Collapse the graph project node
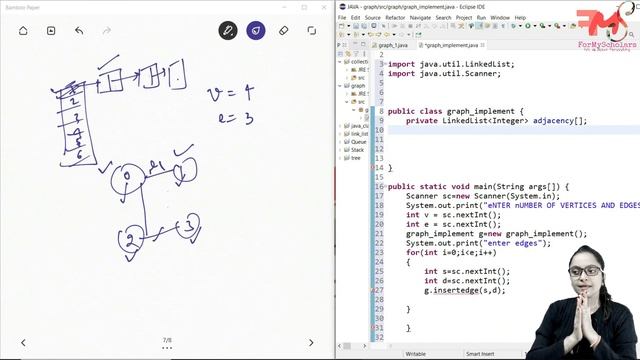 (340, 86)
